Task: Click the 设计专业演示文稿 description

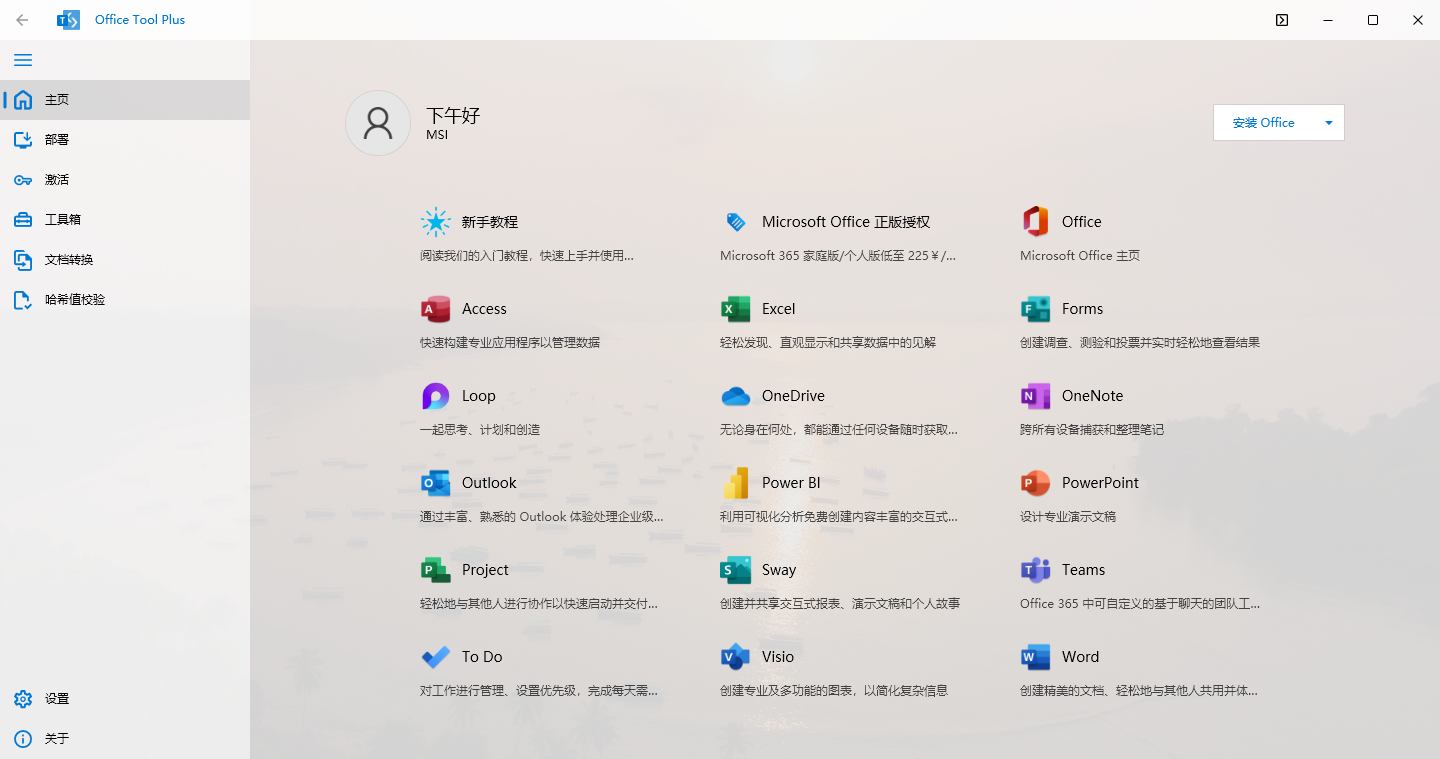Action: click(1068, 517)
